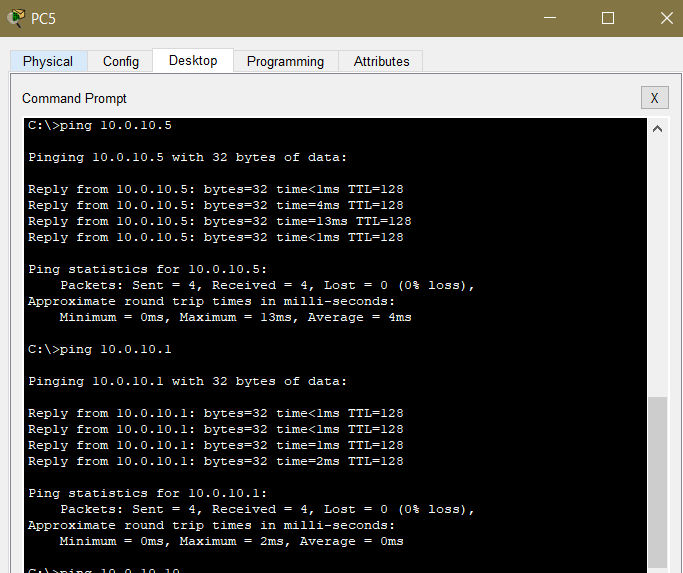
Task: Click the scrollbar track above the thumb
Action: tap(657, 260)
